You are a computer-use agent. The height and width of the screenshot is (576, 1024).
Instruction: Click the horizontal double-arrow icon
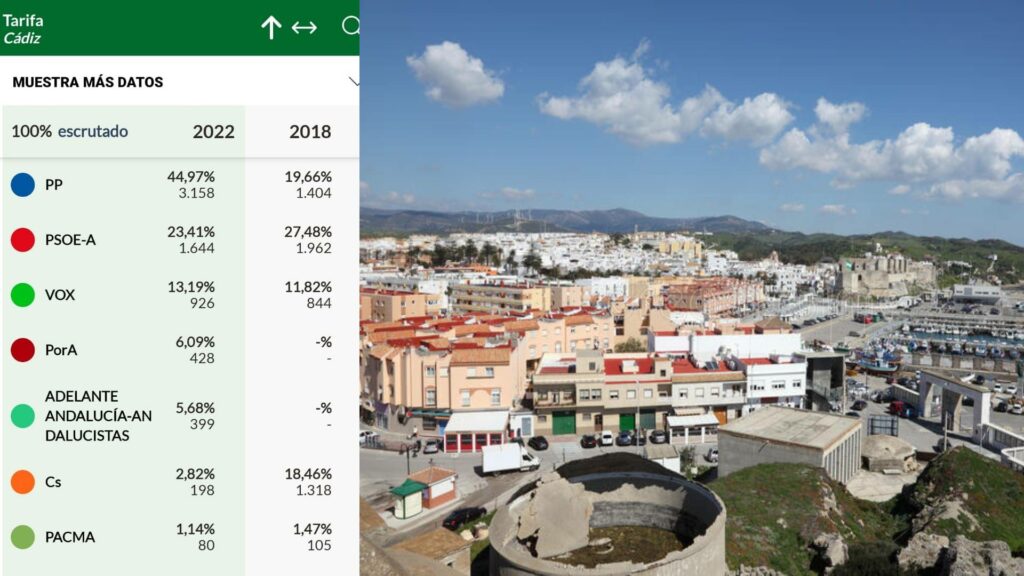304,28
